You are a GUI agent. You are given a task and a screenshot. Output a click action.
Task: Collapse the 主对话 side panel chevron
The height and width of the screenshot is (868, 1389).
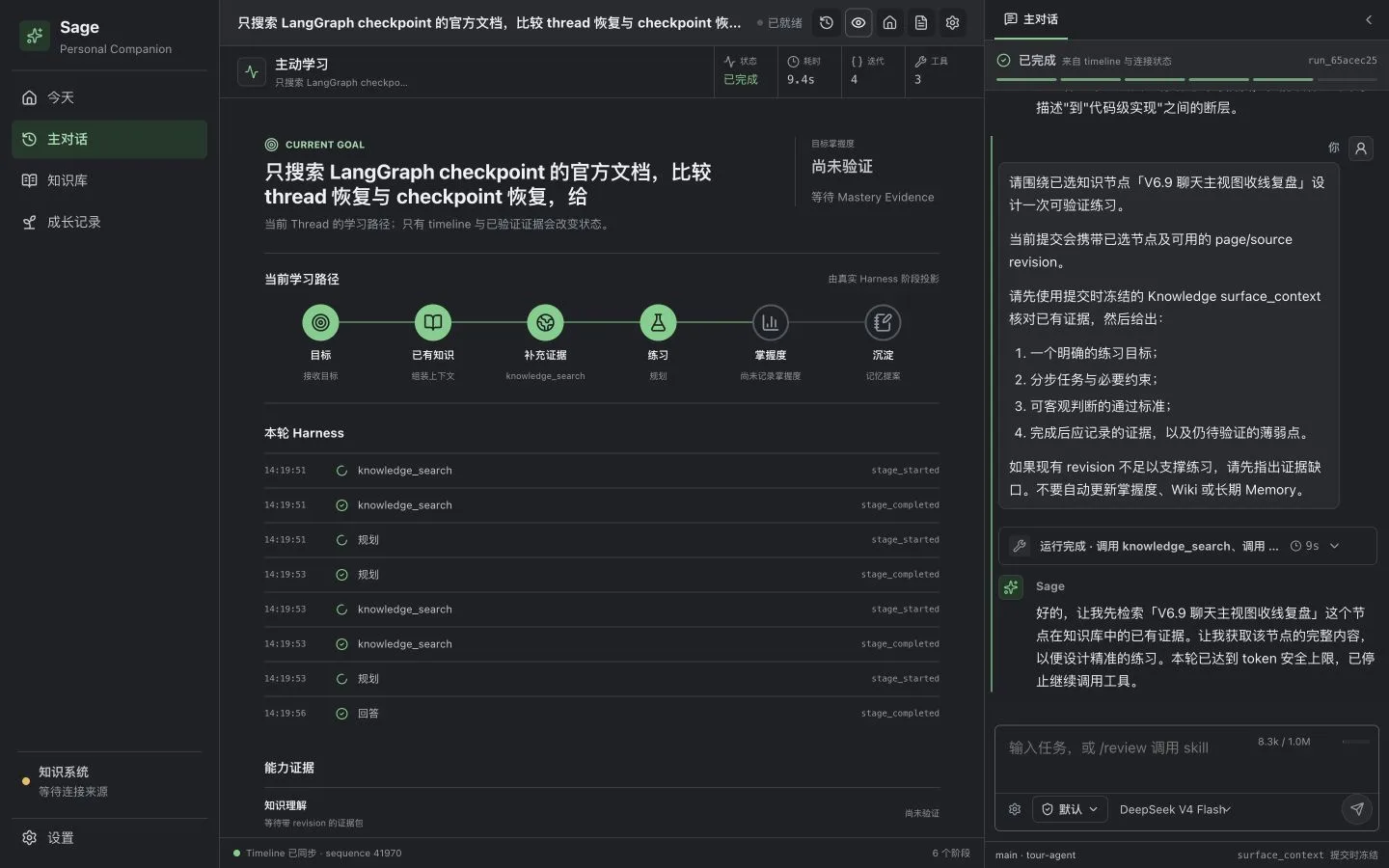tap(1368, 19)
